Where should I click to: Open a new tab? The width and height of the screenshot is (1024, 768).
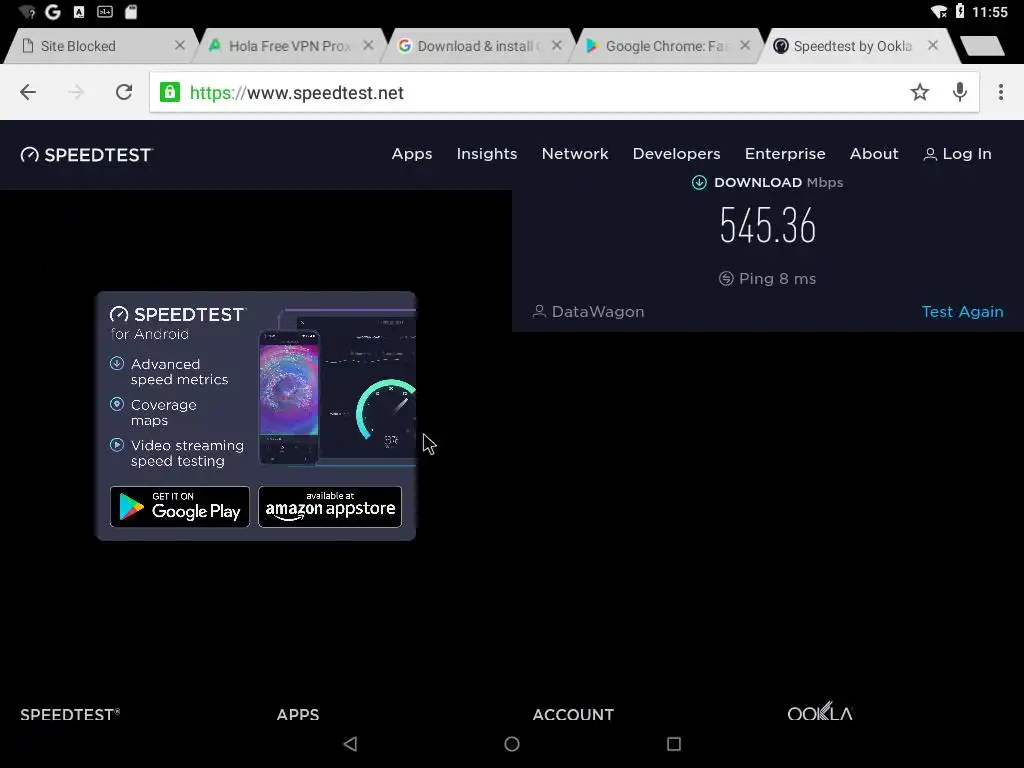(982, 46)
